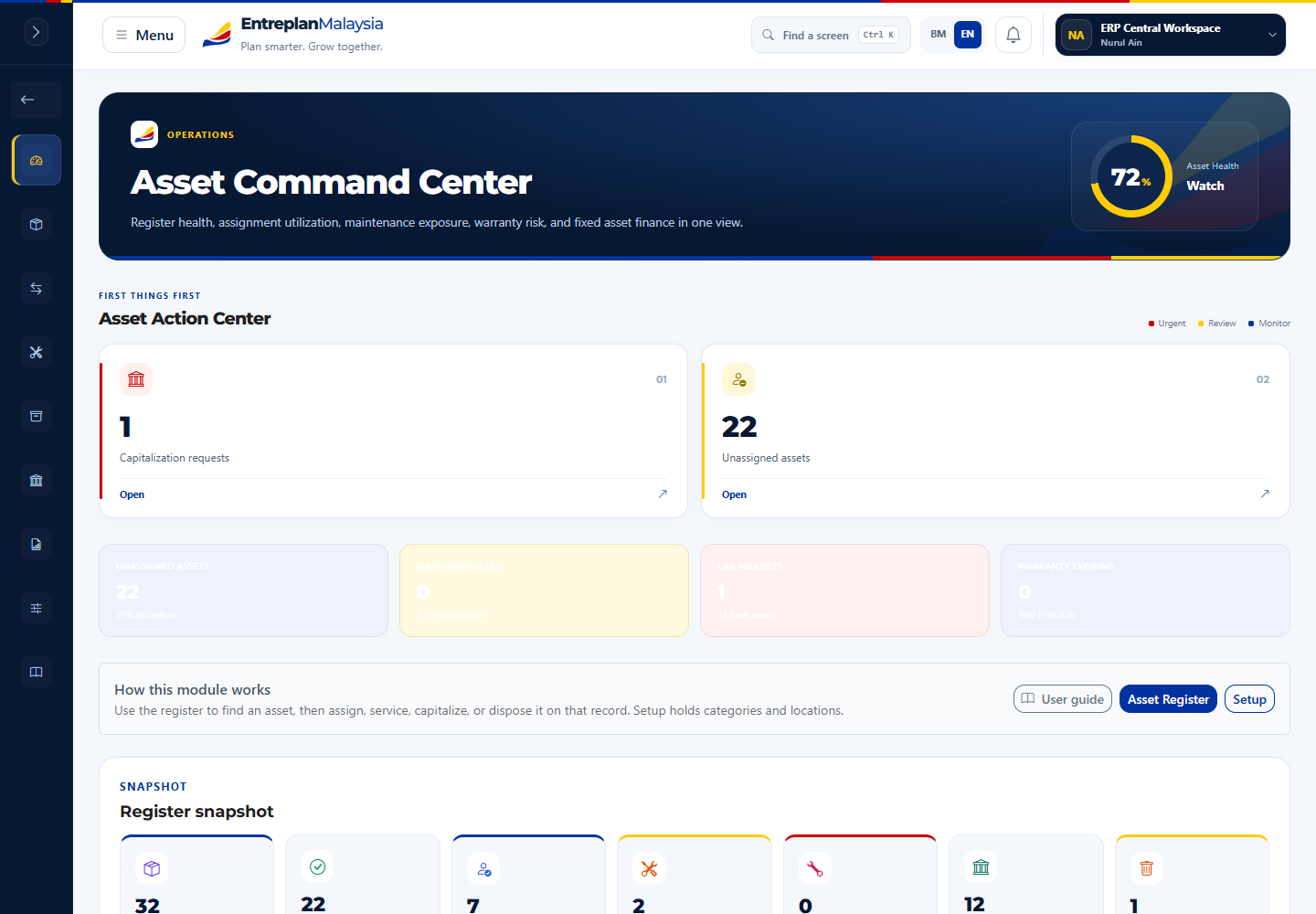
Task: Open the bank building sidebar icon
Action: click(37, 480)
